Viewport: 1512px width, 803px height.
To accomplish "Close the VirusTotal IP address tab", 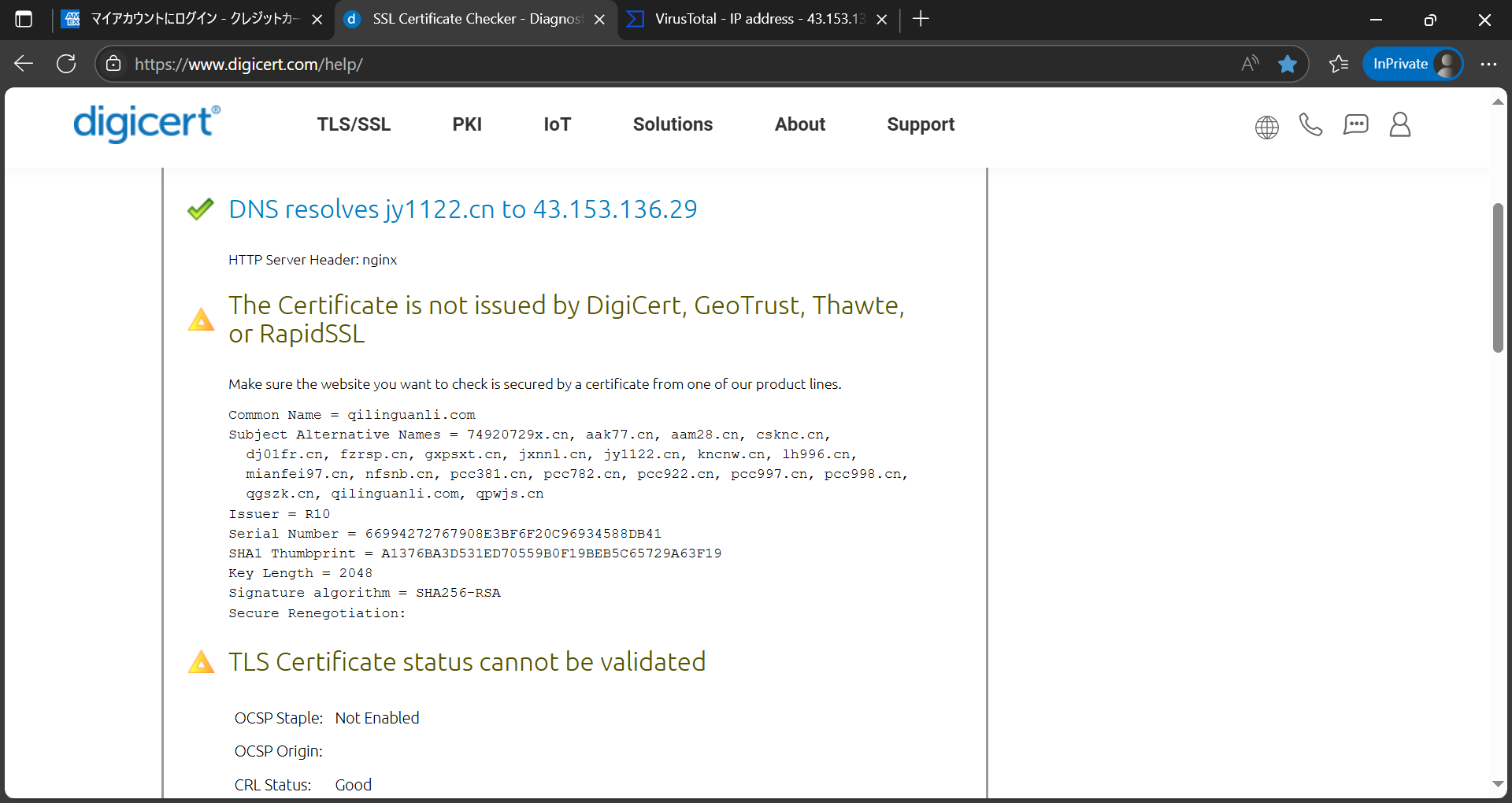I will 882,20.
